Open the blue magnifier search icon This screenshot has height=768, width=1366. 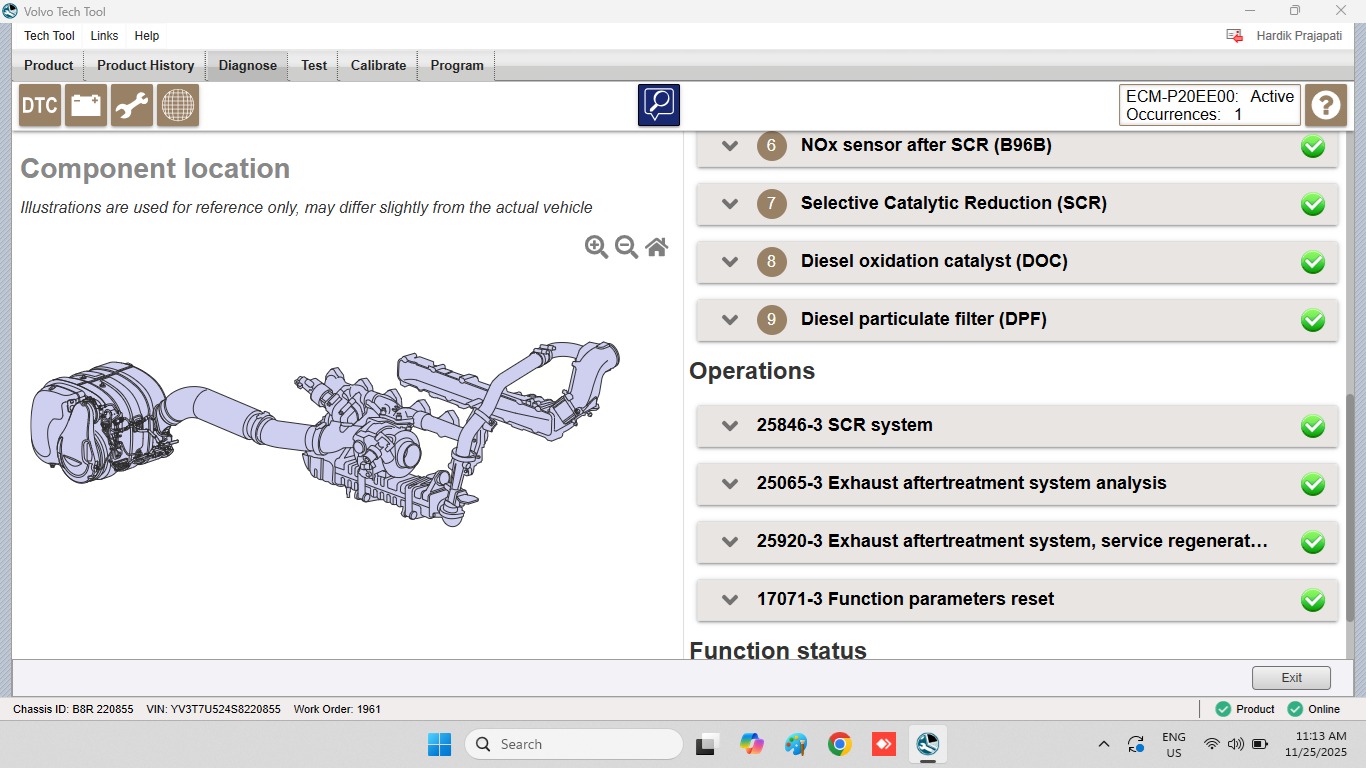click(659, 105)
